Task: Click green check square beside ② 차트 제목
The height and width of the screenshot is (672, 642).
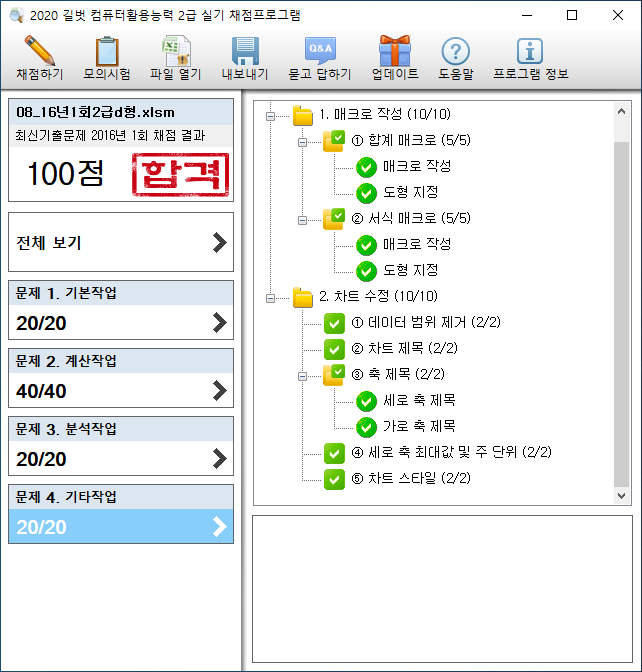Action: point(334,349)
